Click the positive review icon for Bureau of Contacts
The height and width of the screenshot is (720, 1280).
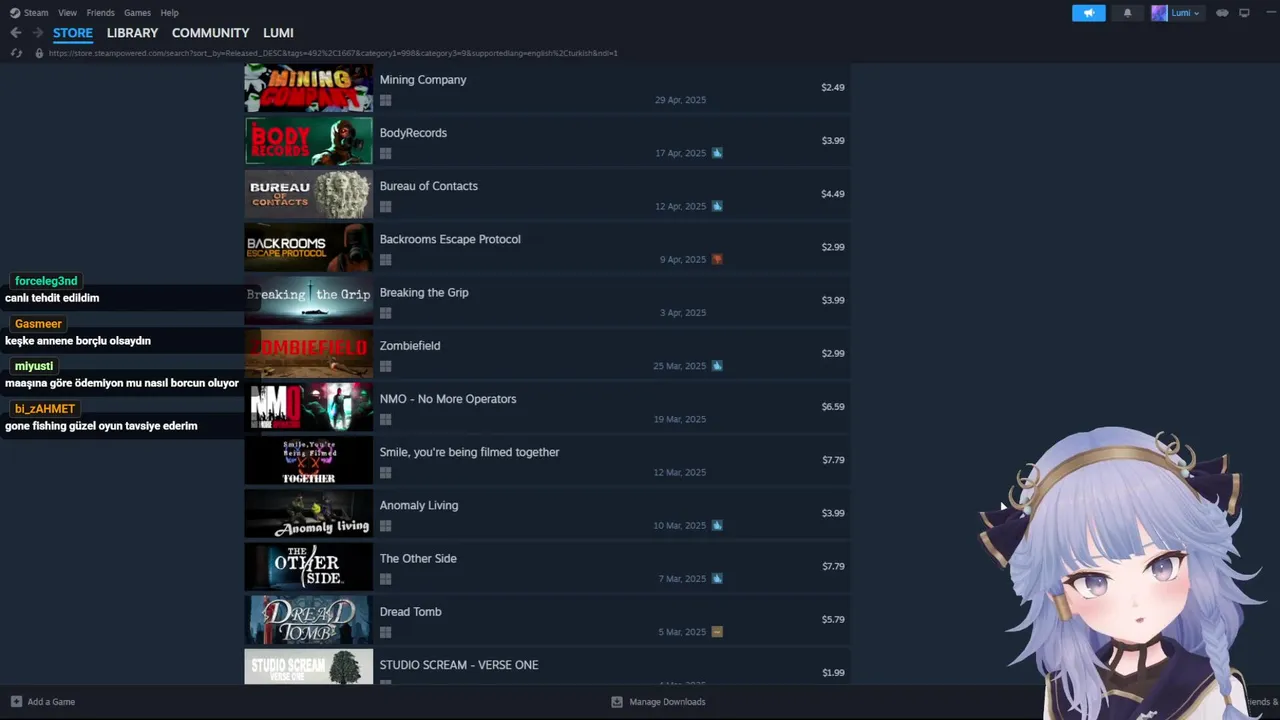[717, 206]
